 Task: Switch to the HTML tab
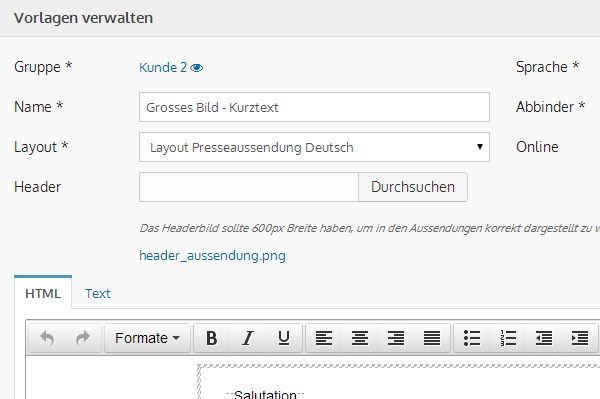click(x=43, y=293)
